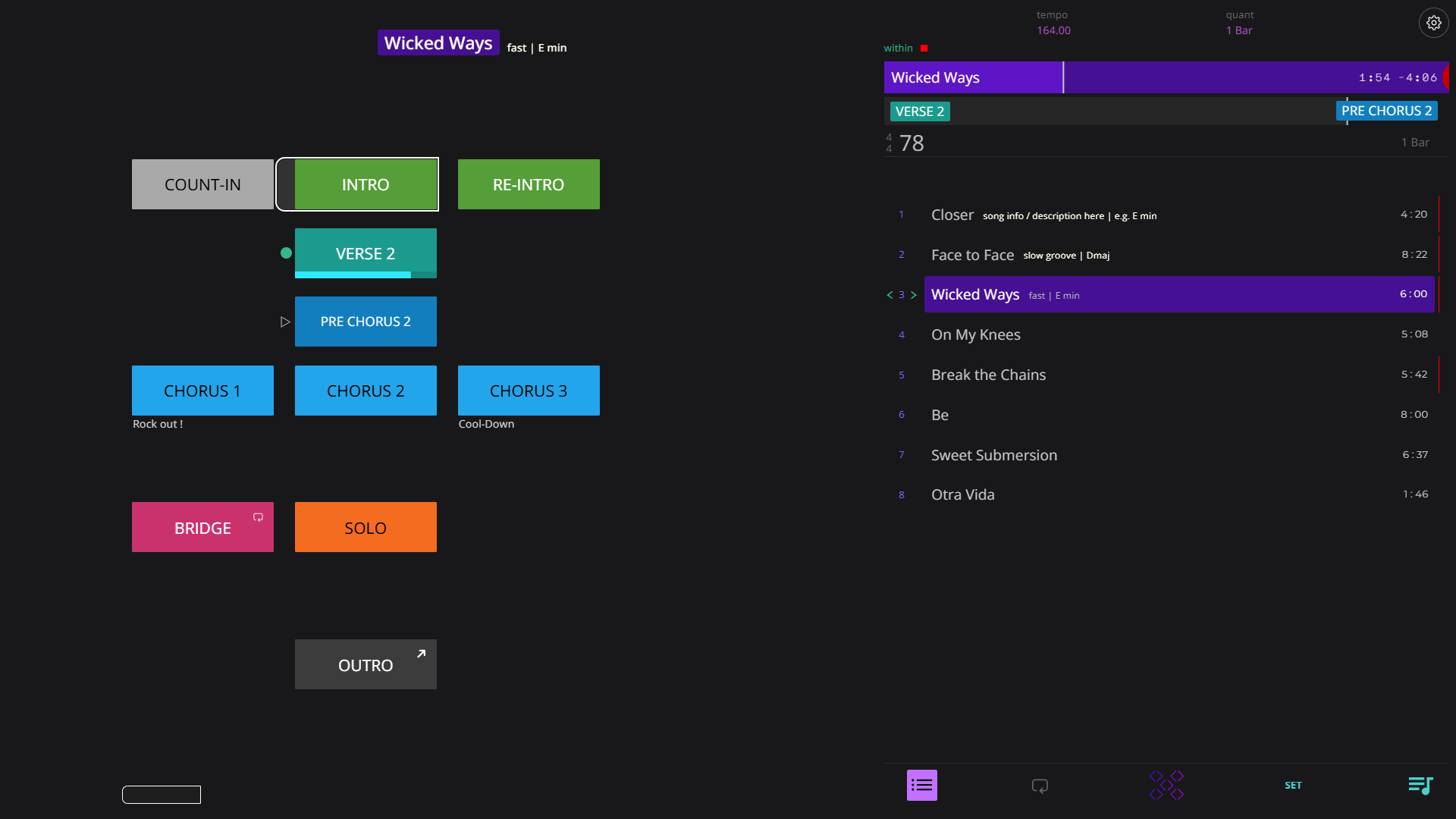Screen dimensions: 1456x819
Task: Go to next song with right chevron
Action: [914, 295]
